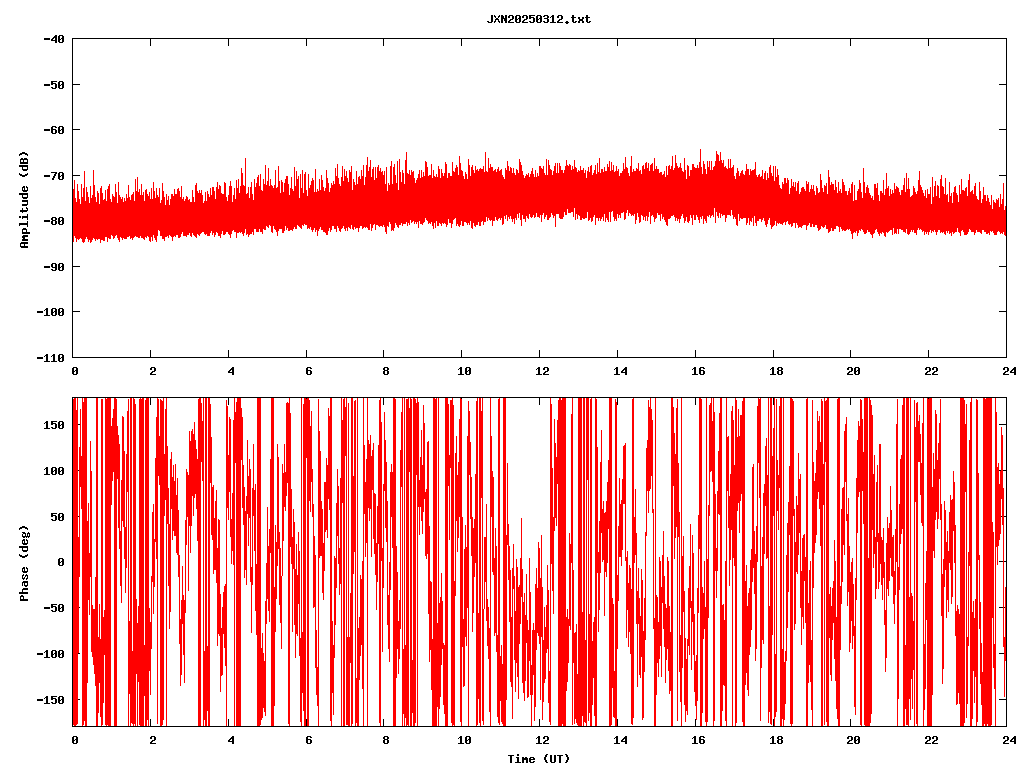Click hour 8 tick under Phase plot
1024x768 pixels.
pos(386,741)
